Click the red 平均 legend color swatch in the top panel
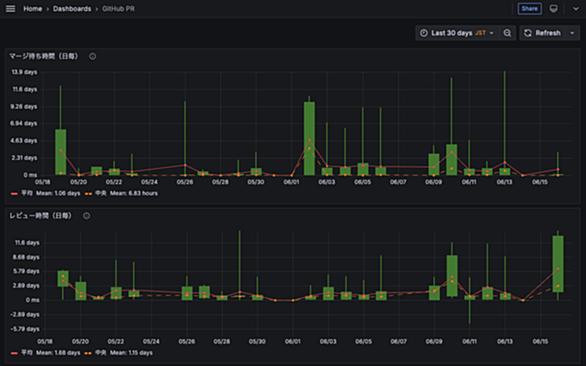The image size is (586, 366). [14, 194]
